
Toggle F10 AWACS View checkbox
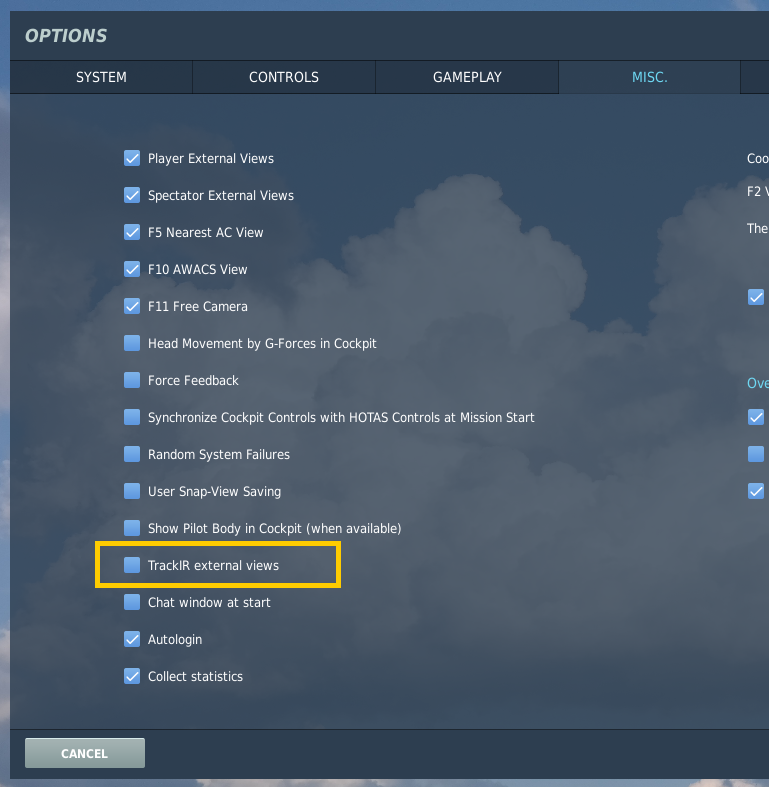pos(132,269)
